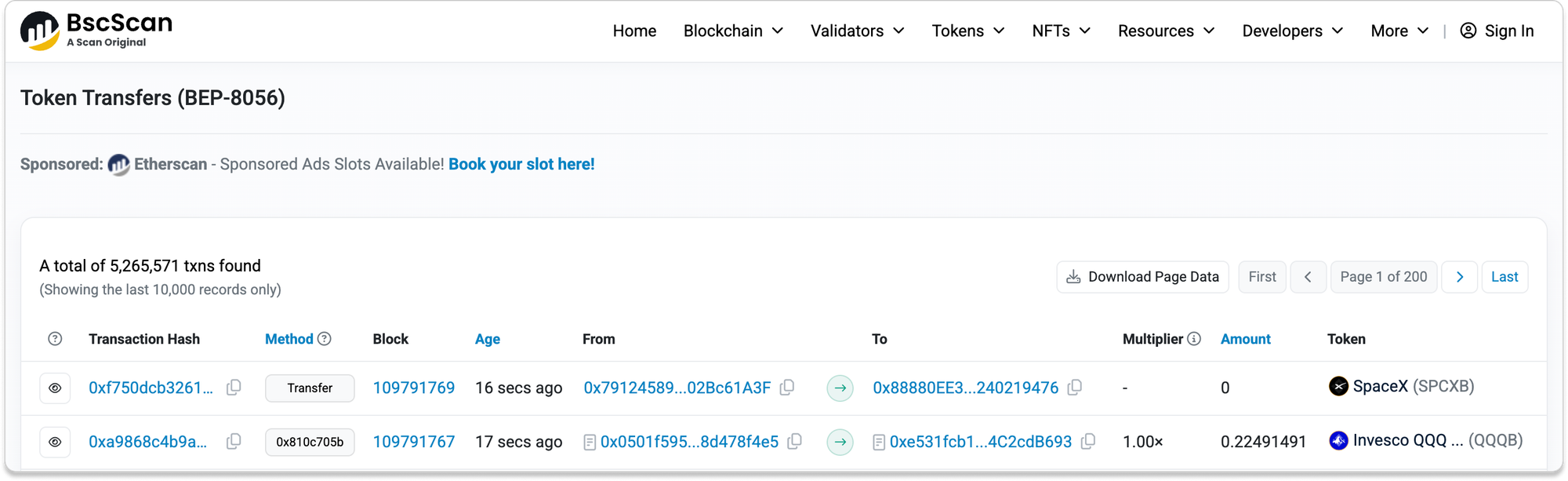
Task: Click the Page 1 of 200 indicator
Action: 1384,277
